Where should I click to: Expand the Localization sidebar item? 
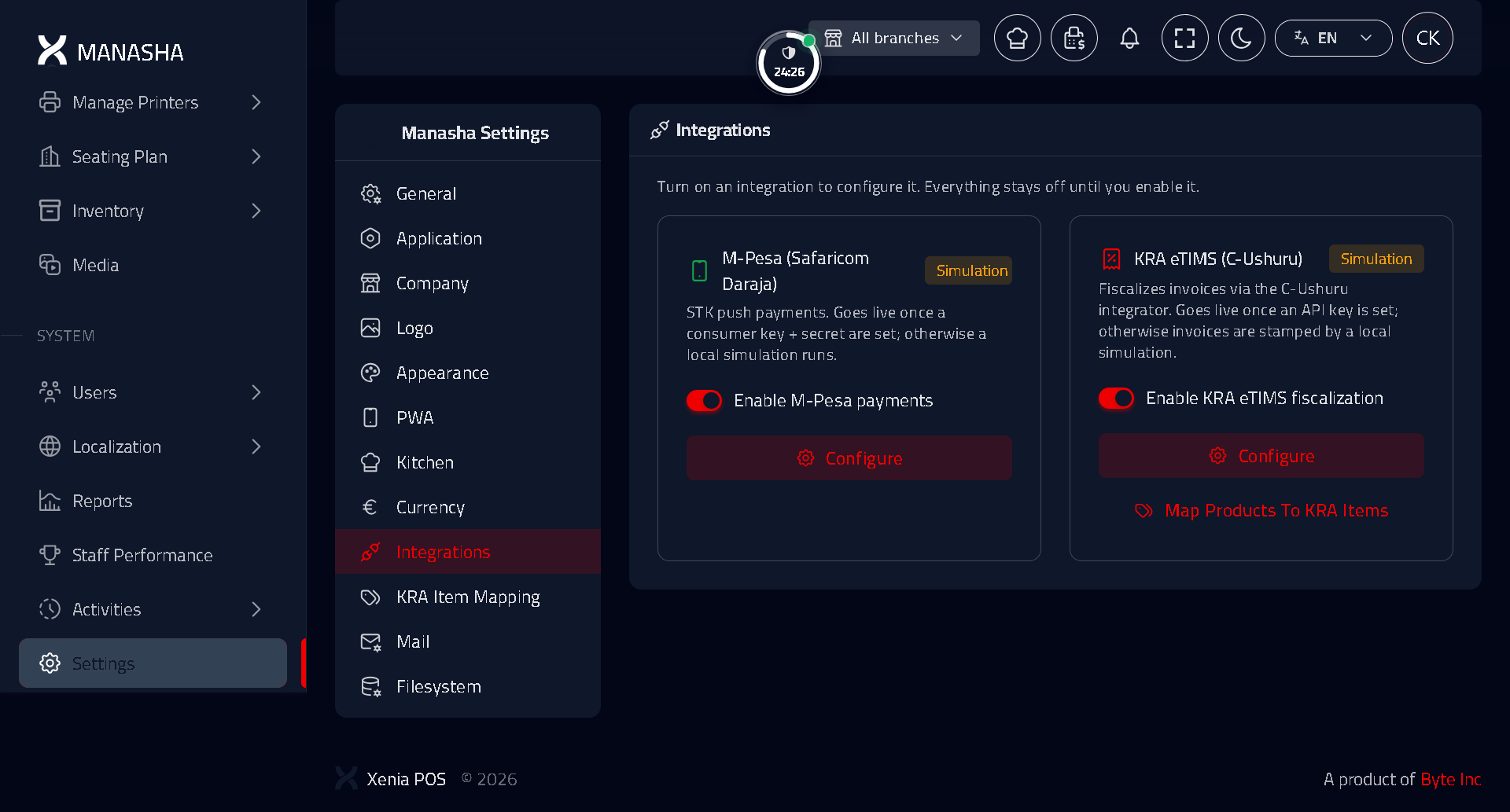coord(149,446)
